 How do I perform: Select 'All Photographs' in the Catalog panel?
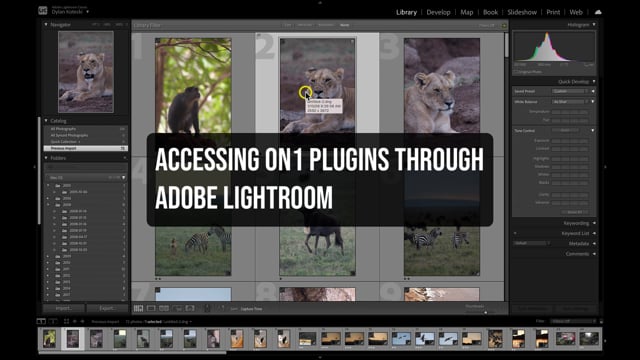(x=85, y=129)
